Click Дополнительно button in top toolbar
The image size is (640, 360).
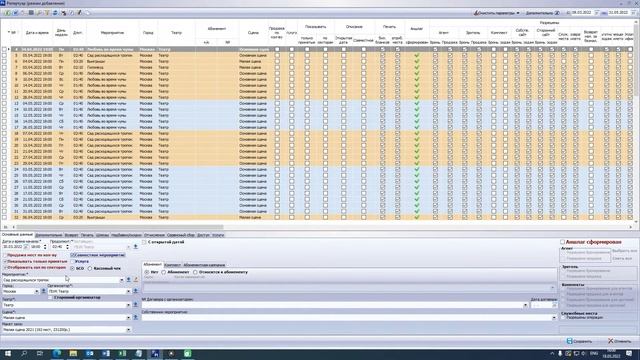coord(542,13)
